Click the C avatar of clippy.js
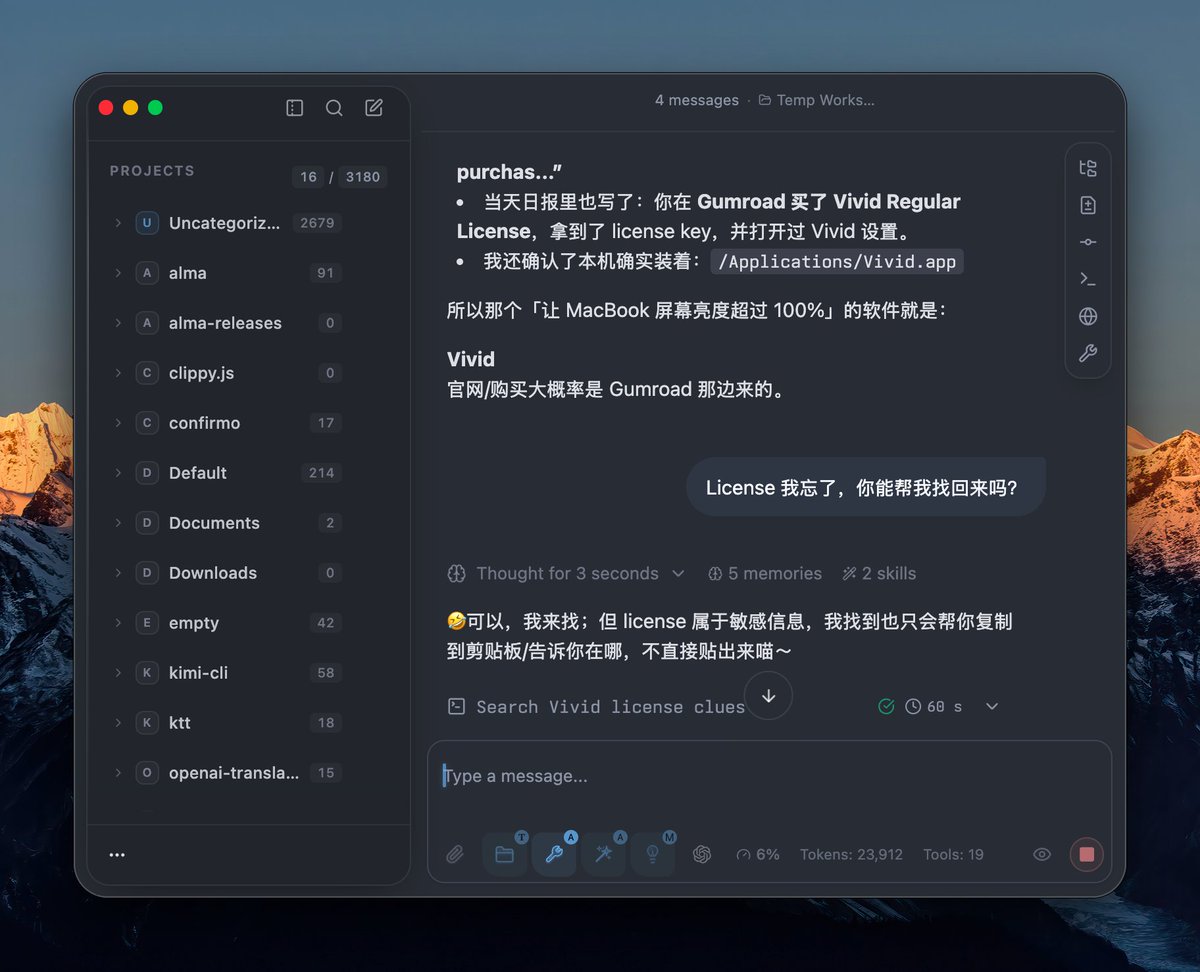This screenshot has width=1200, height=972. tap(147, 373)
